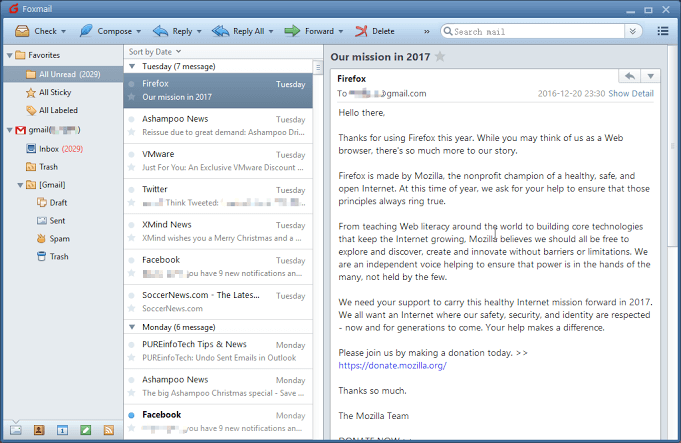This screenshot has width=681, height=443.
Task: Open the Compose dropdown arrow
Action: pos(139,31)
